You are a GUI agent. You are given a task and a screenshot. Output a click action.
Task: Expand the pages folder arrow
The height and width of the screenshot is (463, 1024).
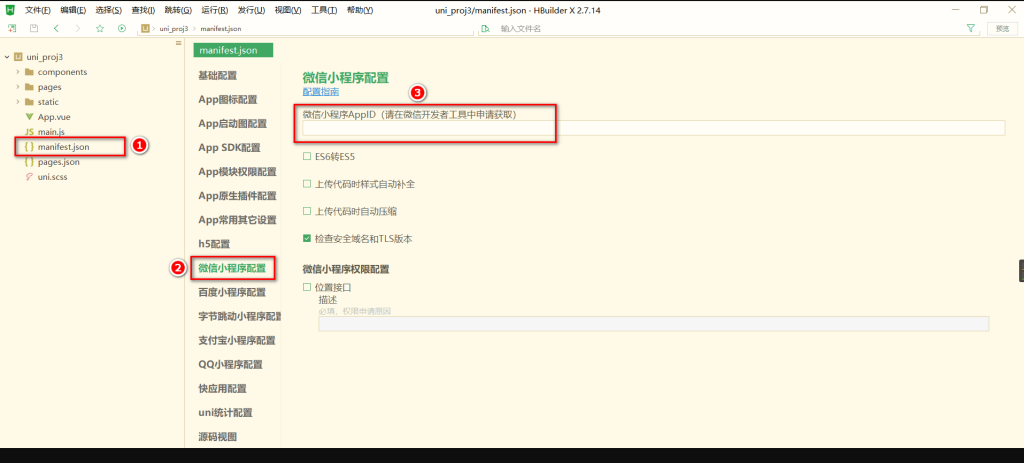[x=18, y=87]
